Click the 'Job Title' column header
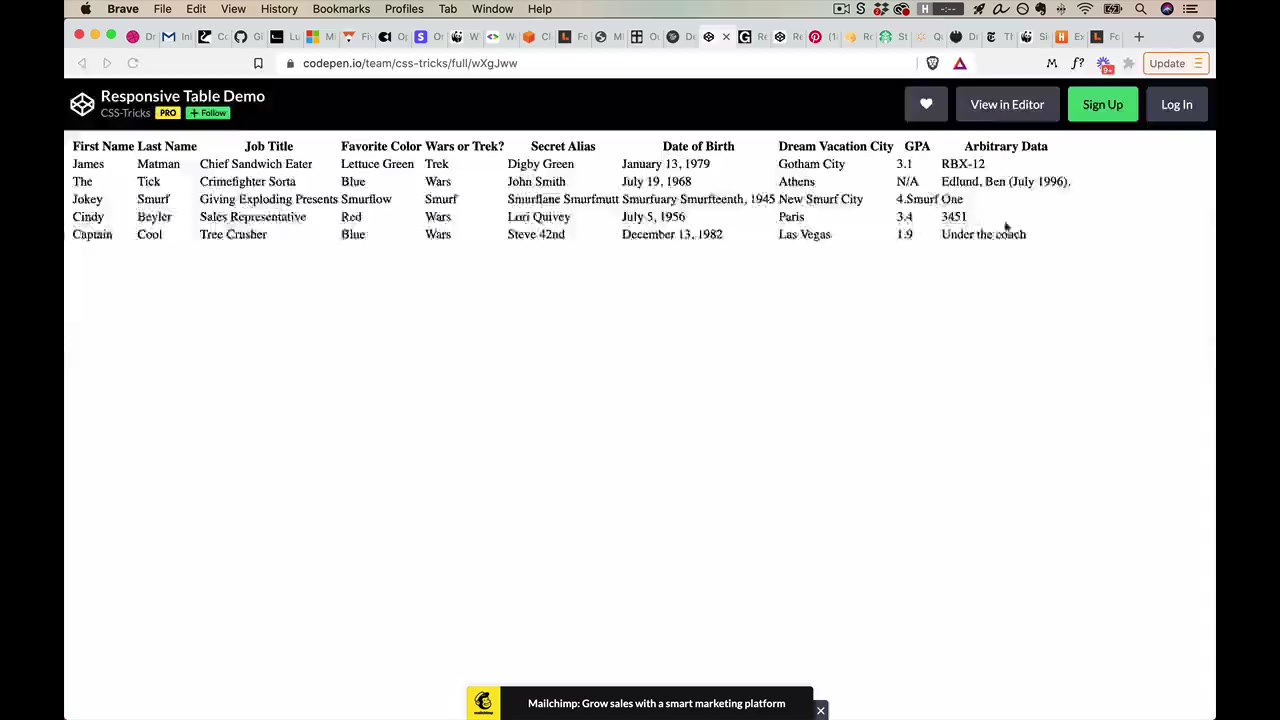Screen dimensions: 1280x720 point(269,146)
